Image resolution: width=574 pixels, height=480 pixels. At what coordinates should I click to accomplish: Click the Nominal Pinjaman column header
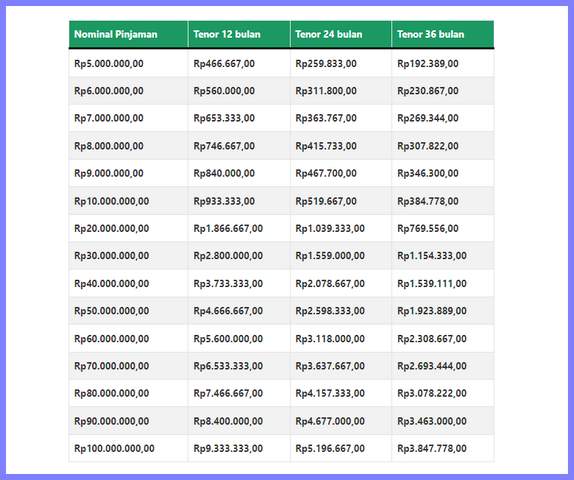pos(128,34)
